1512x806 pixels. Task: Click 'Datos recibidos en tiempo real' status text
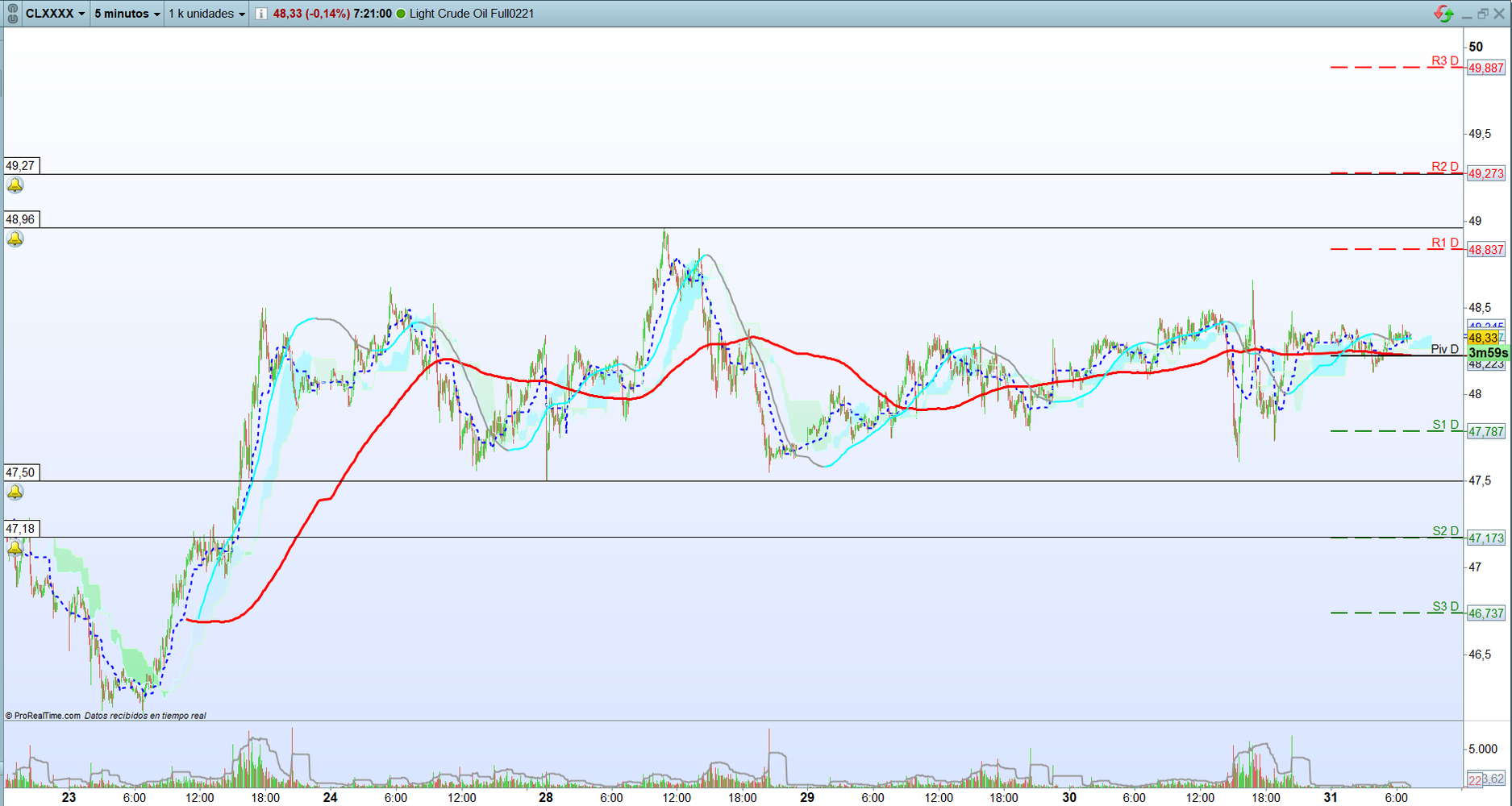[145, 716]
